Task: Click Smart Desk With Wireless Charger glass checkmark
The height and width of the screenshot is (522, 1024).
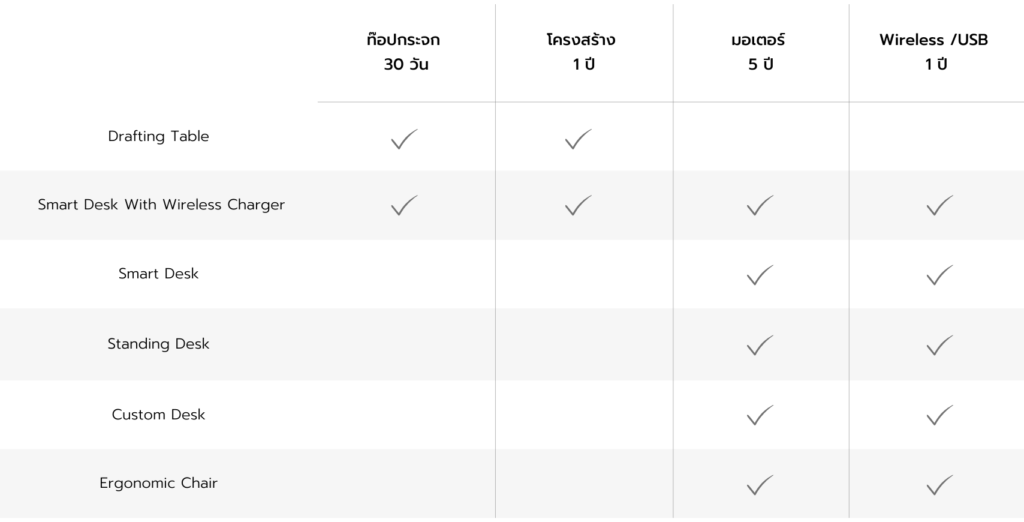Action: pyautogui.click(x=404, y=206)
